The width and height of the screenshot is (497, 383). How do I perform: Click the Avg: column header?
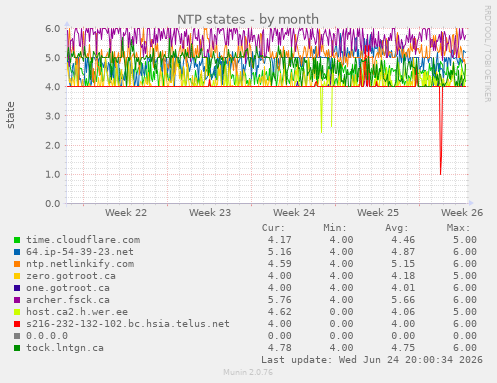(397, 228)
